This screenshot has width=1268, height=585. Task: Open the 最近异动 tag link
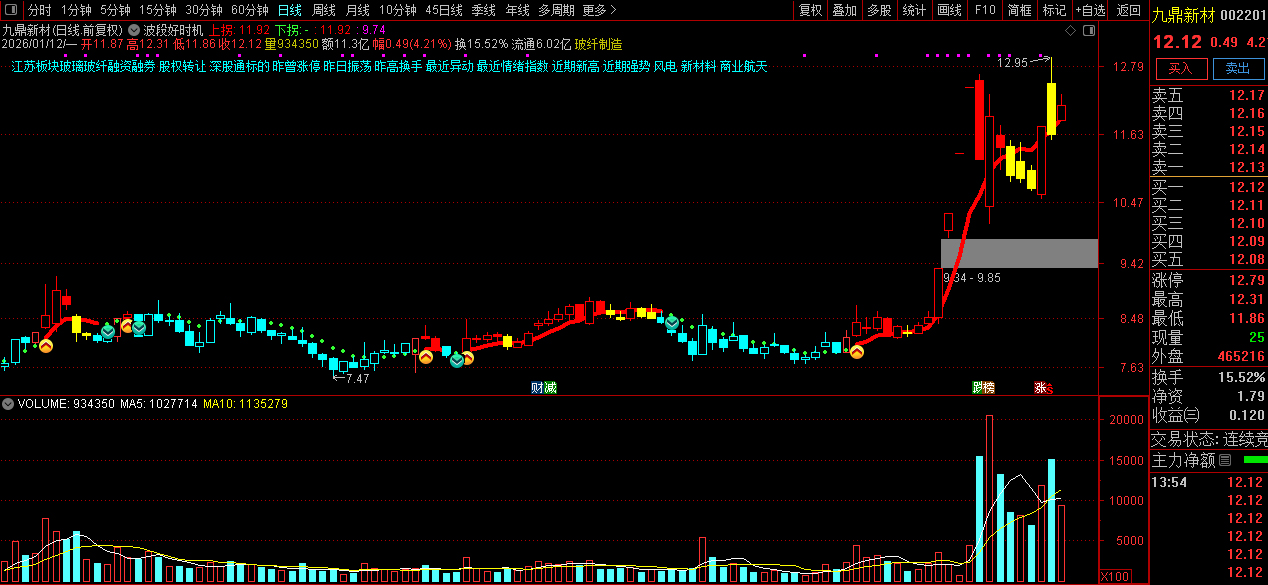click(449, 66)
